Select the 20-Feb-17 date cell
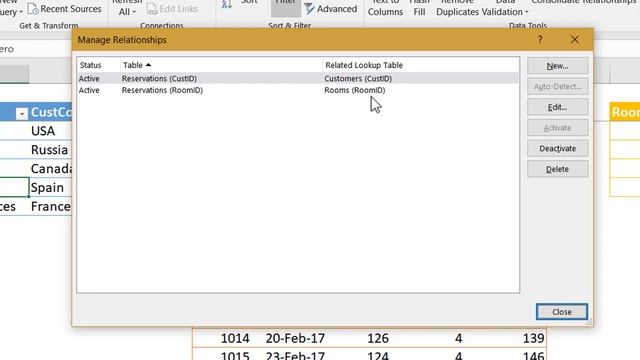The image size is (640, 360). coord(295,338)
